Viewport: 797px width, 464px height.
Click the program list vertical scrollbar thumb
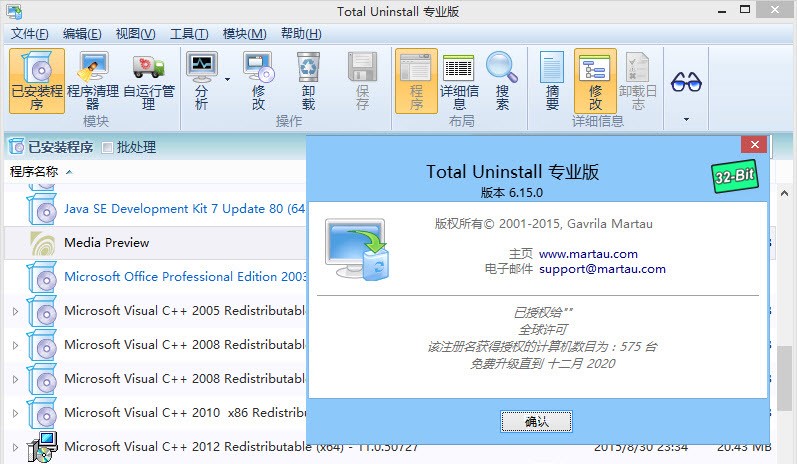coord(786,379)
